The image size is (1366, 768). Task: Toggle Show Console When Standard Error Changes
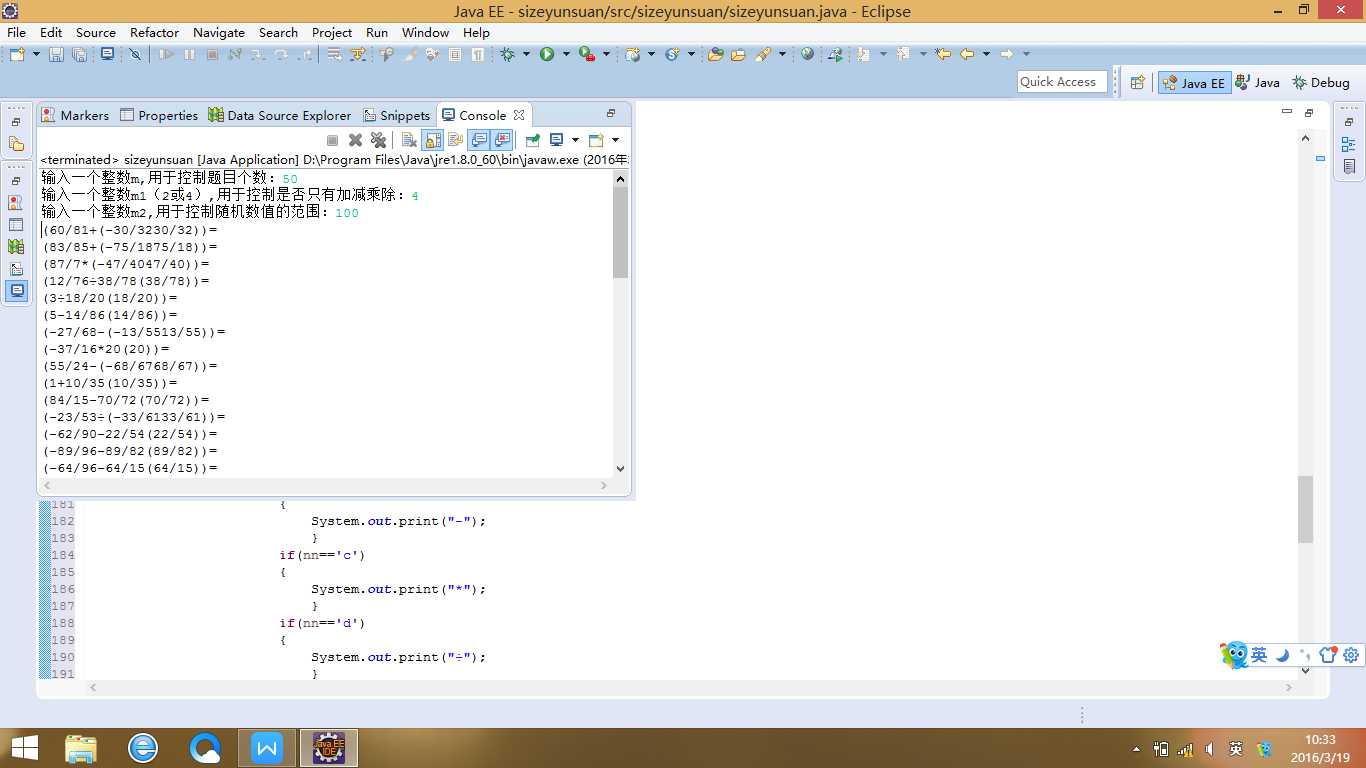coord(502,140)
